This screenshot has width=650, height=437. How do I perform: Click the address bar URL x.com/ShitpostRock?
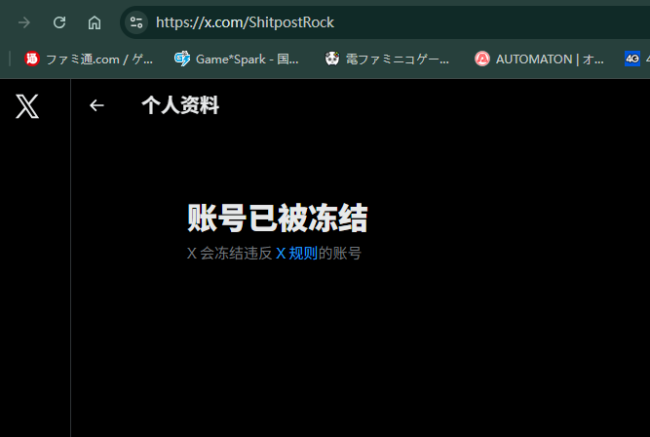[x=245, y=22]
